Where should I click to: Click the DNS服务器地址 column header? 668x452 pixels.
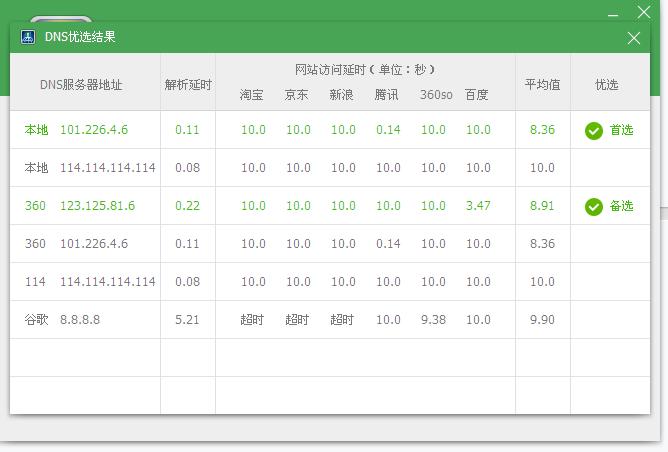tap(81, 84)
